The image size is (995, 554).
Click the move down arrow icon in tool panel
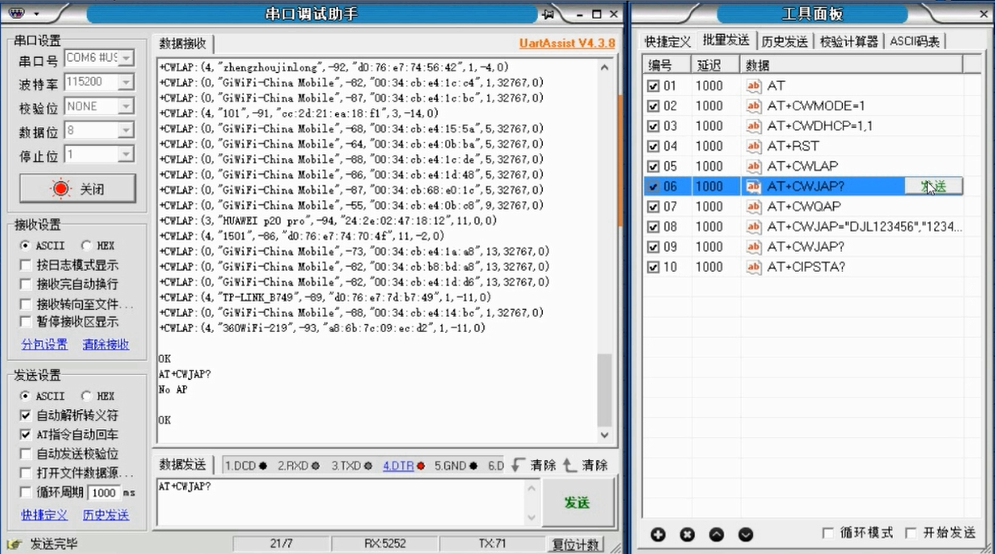point(746,534)
